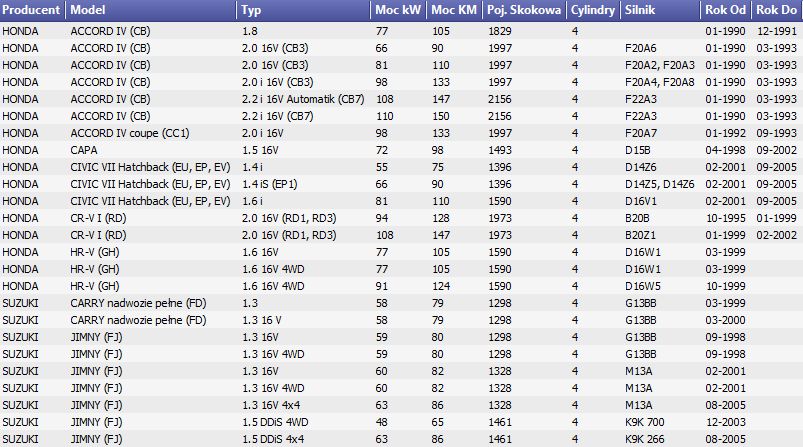The image size is (803, 447).
Task: Select engine code D16V1
Action: (x=641, y=201)
